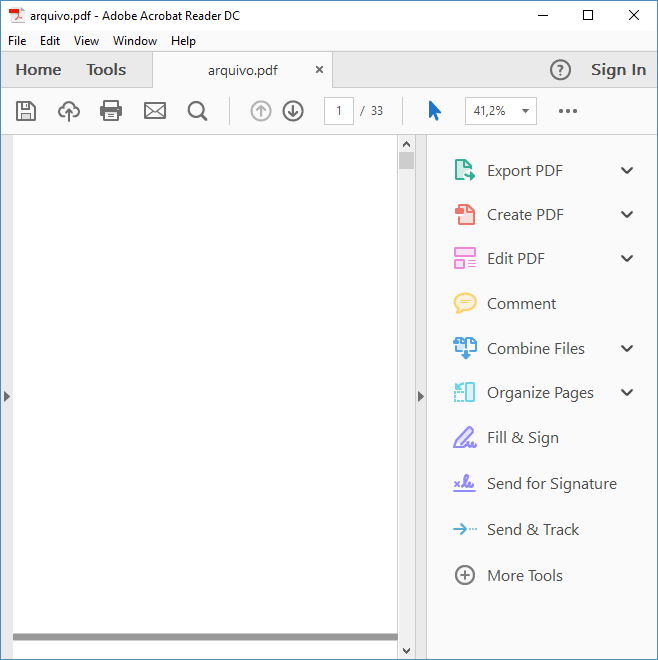This screenshot has width=658, height=660.
Task: Expand the Export PDF chevron
Action: [627, 170]
